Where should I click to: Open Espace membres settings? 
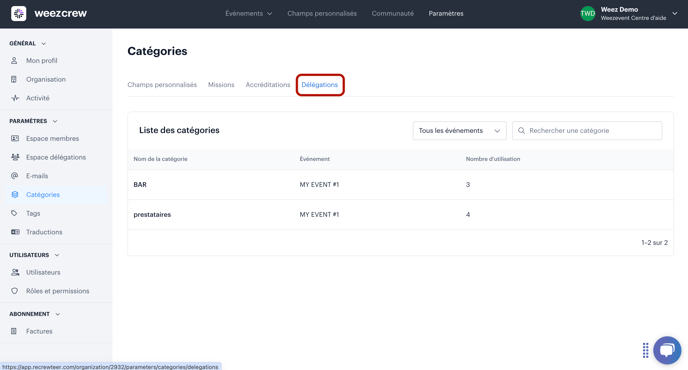coord(52,138)
